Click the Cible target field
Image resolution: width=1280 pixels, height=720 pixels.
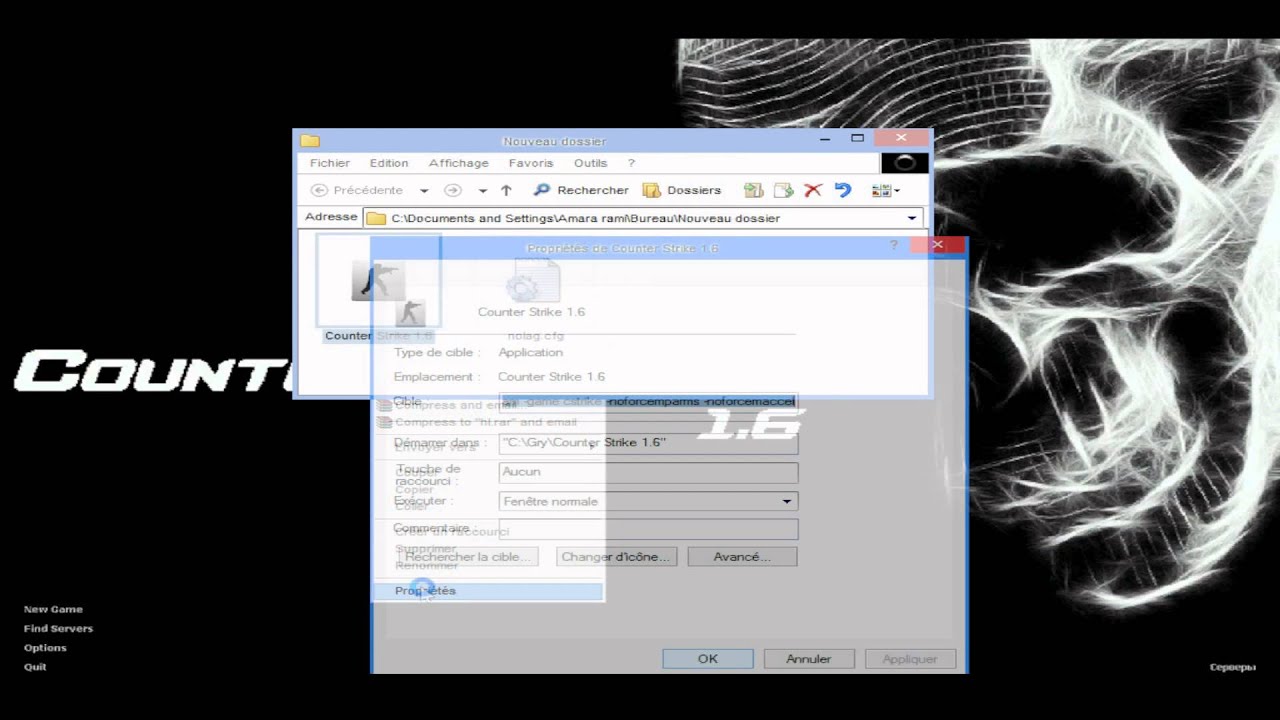point(648,401)
